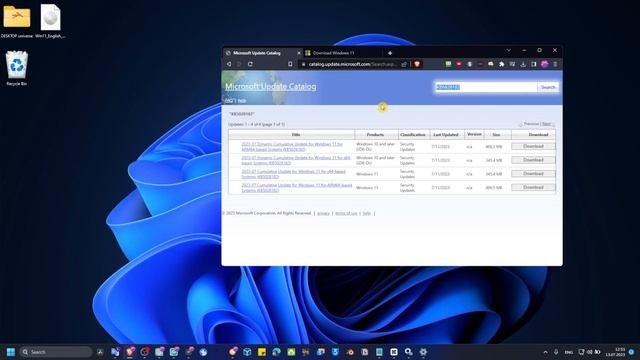This screenshot has height=360, width=640.
Task: Reload the catalog page
Action: (x=250, y=64)
